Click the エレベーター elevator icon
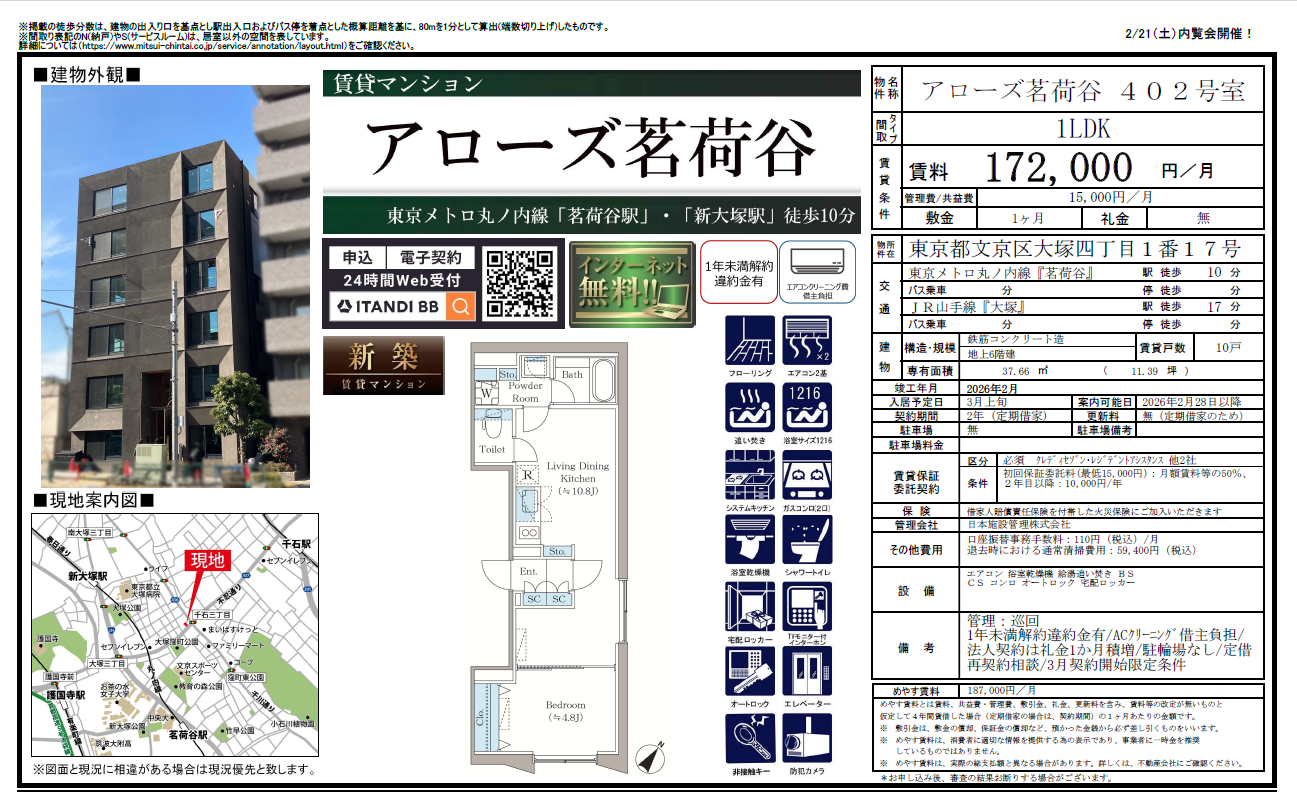1297x792 pixels. coord(807,672)
